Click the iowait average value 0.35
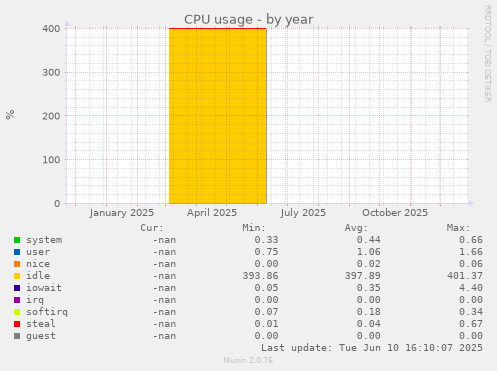 369,288
